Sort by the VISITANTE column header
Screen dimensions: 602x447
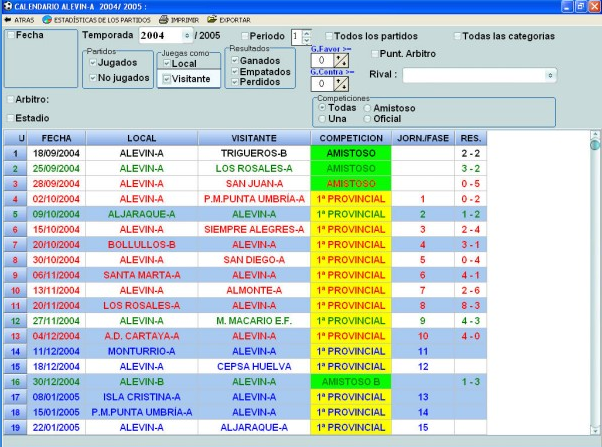pos(254,138)
